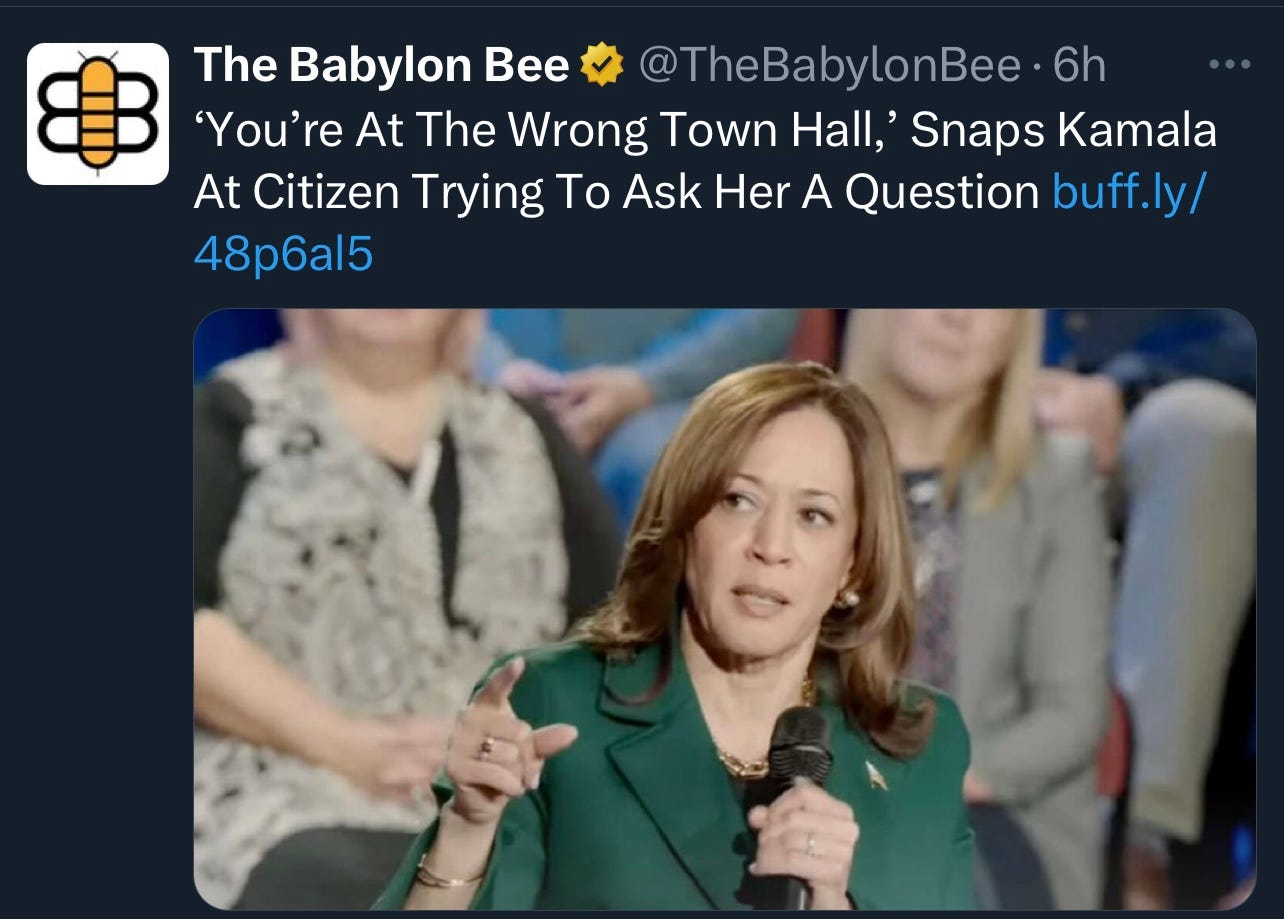This screenshot has height=919, width=1284.
Task: Open the attached town hall photo
Action: tap(725, 609)
